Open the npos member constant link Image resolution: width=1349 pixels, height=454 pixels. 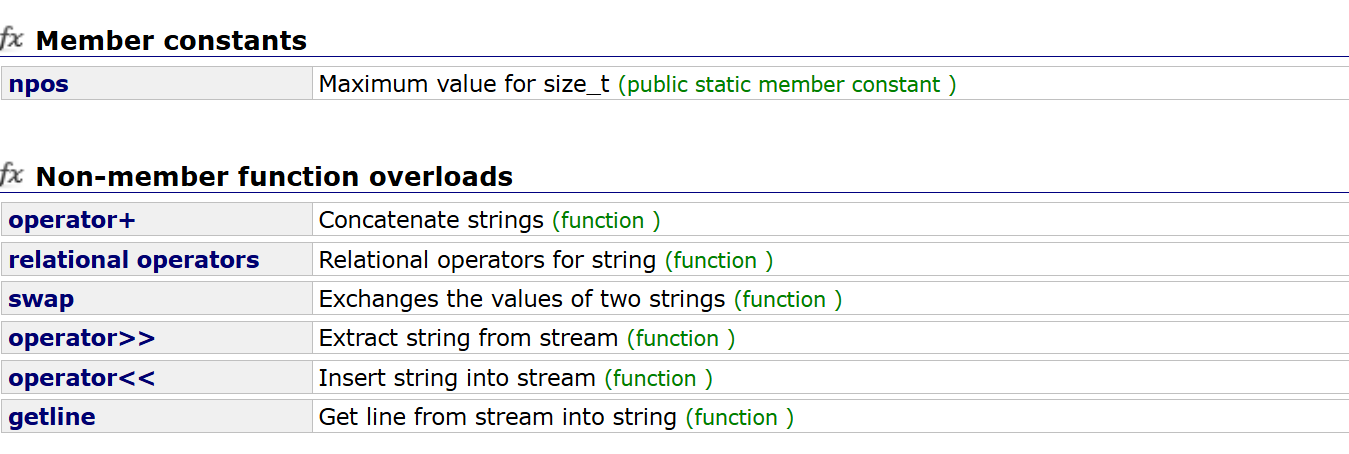point(39,84)
